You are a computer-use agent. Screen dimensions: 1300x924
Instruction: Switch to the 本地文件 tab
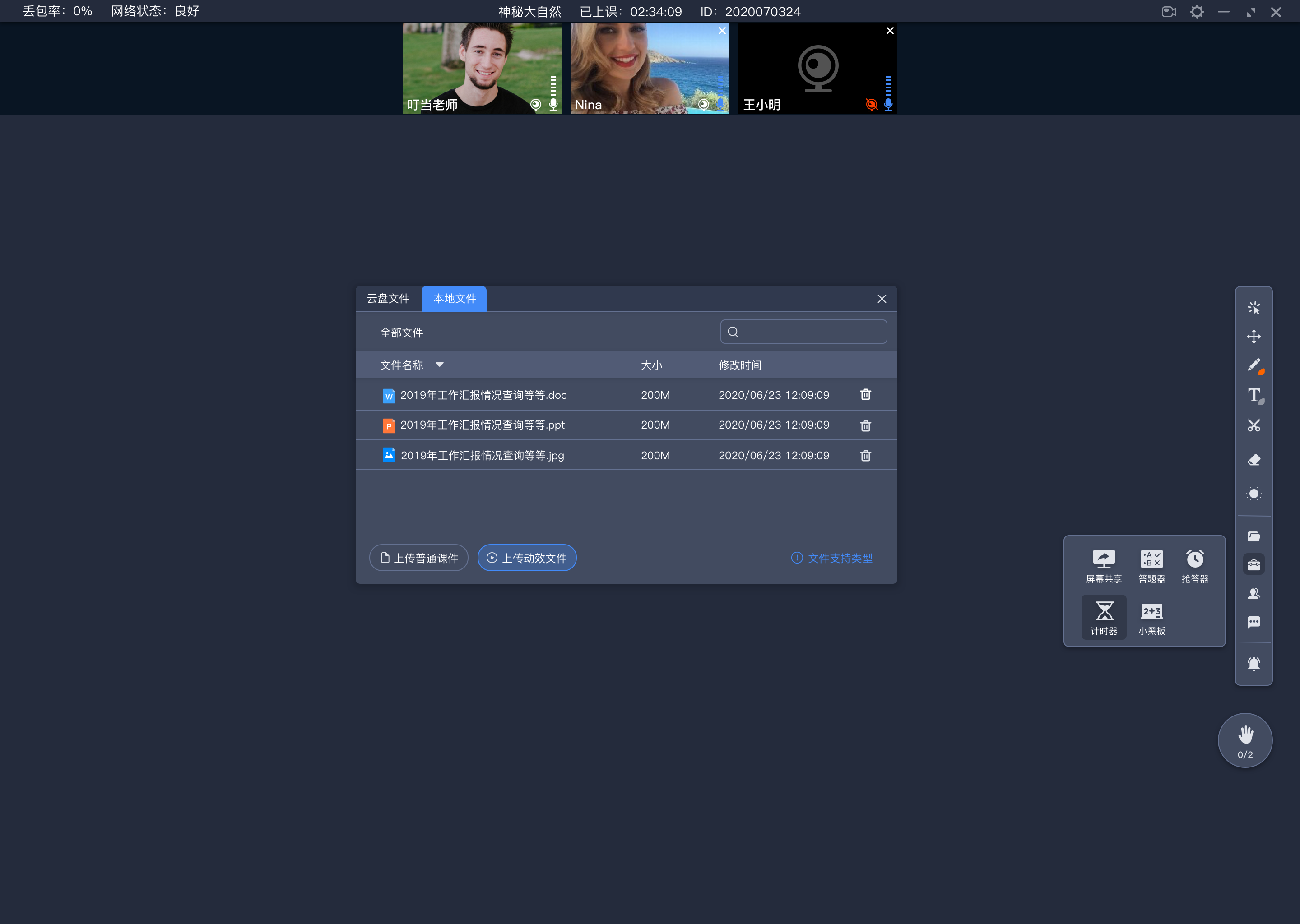tap(452, 298)
